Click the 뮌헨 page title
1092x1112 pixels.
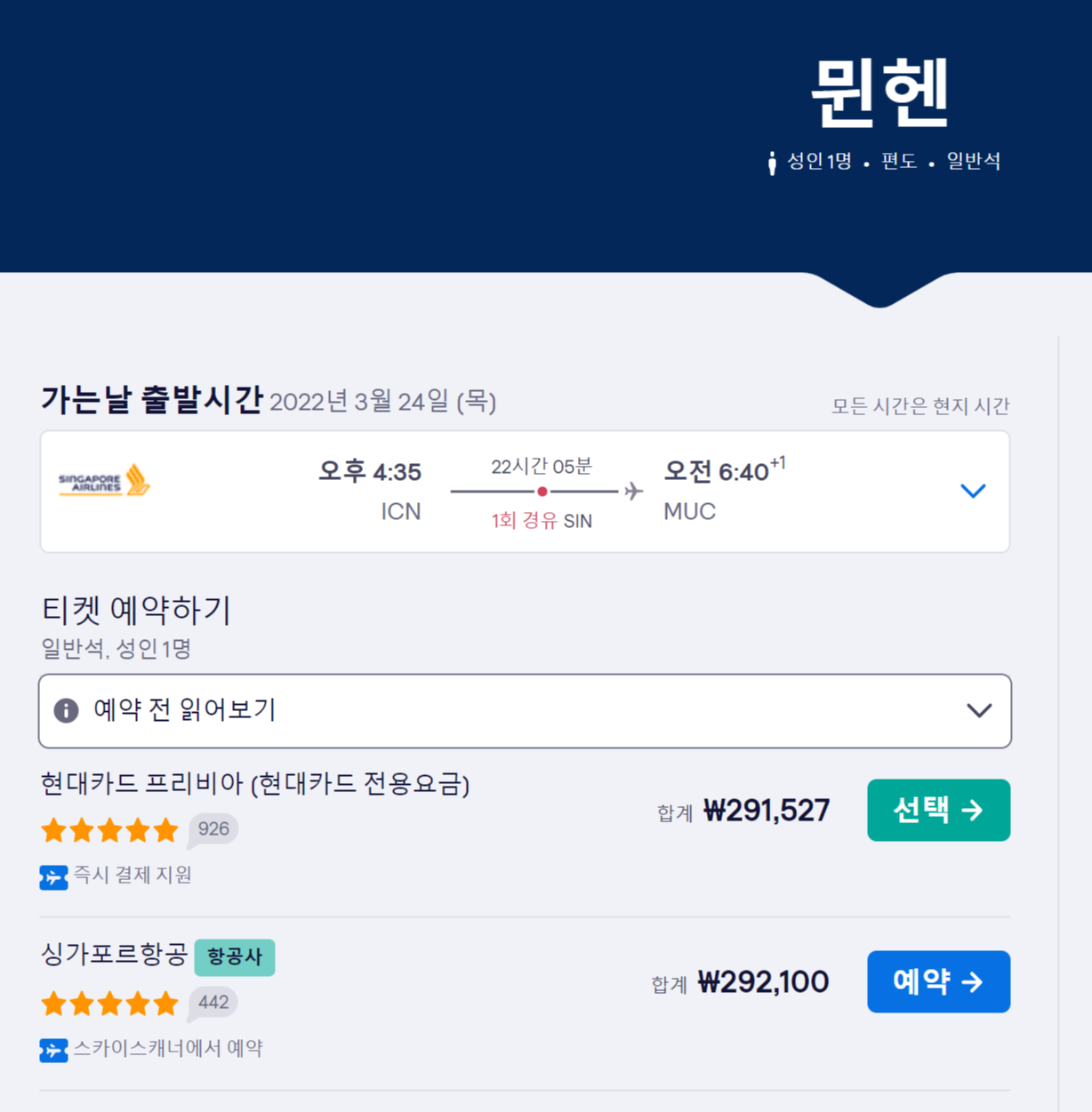879,92
